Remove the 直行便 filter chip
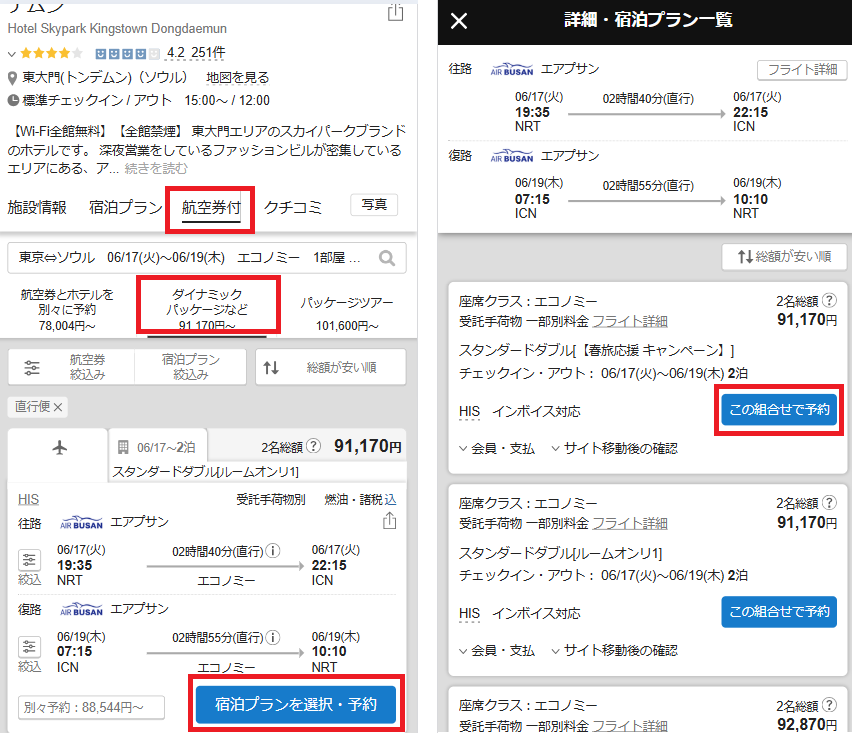Viewport: 852px width, 733px height. [58, 407]
